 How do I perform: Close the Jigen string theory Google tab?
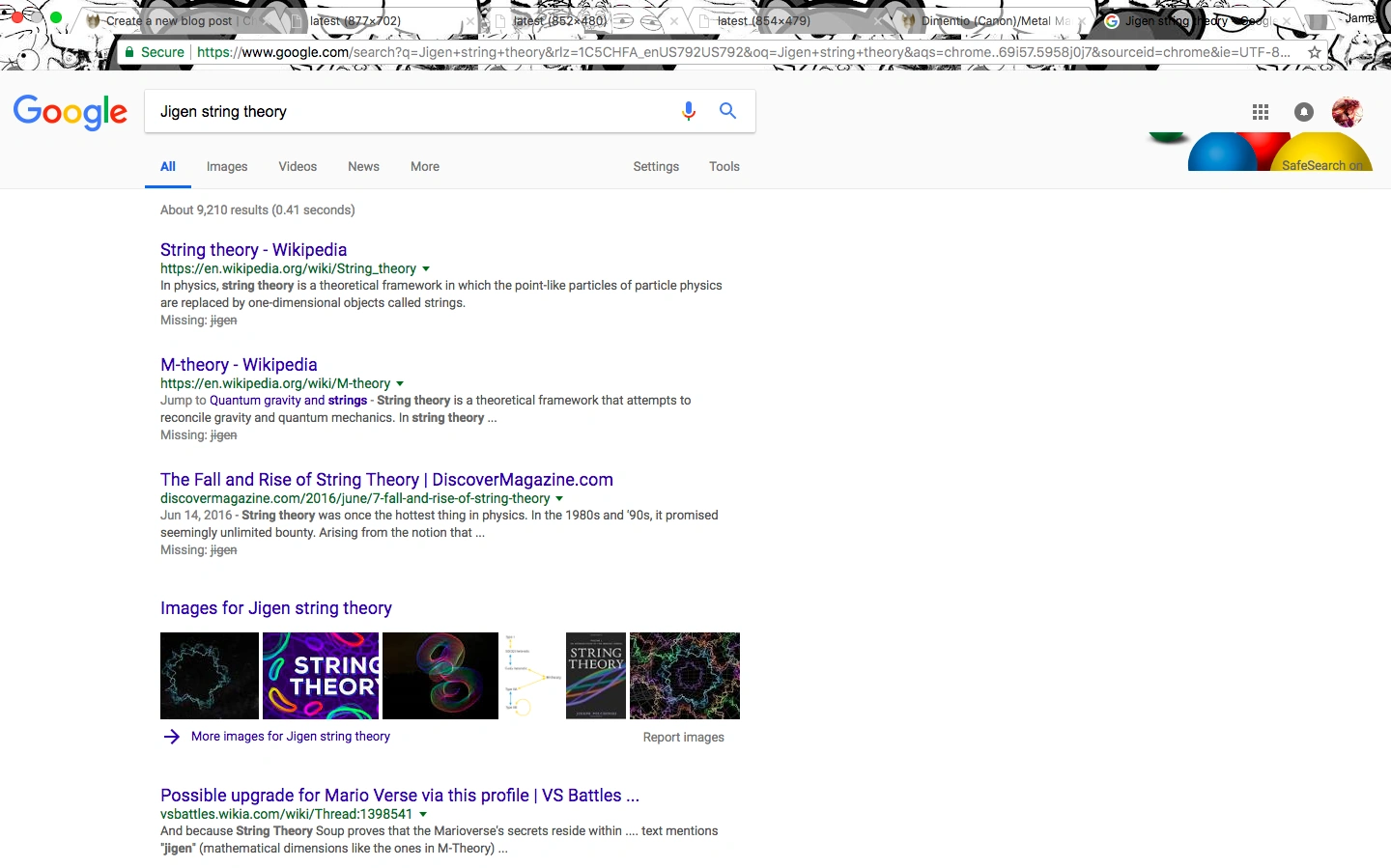click(1287, 20)
